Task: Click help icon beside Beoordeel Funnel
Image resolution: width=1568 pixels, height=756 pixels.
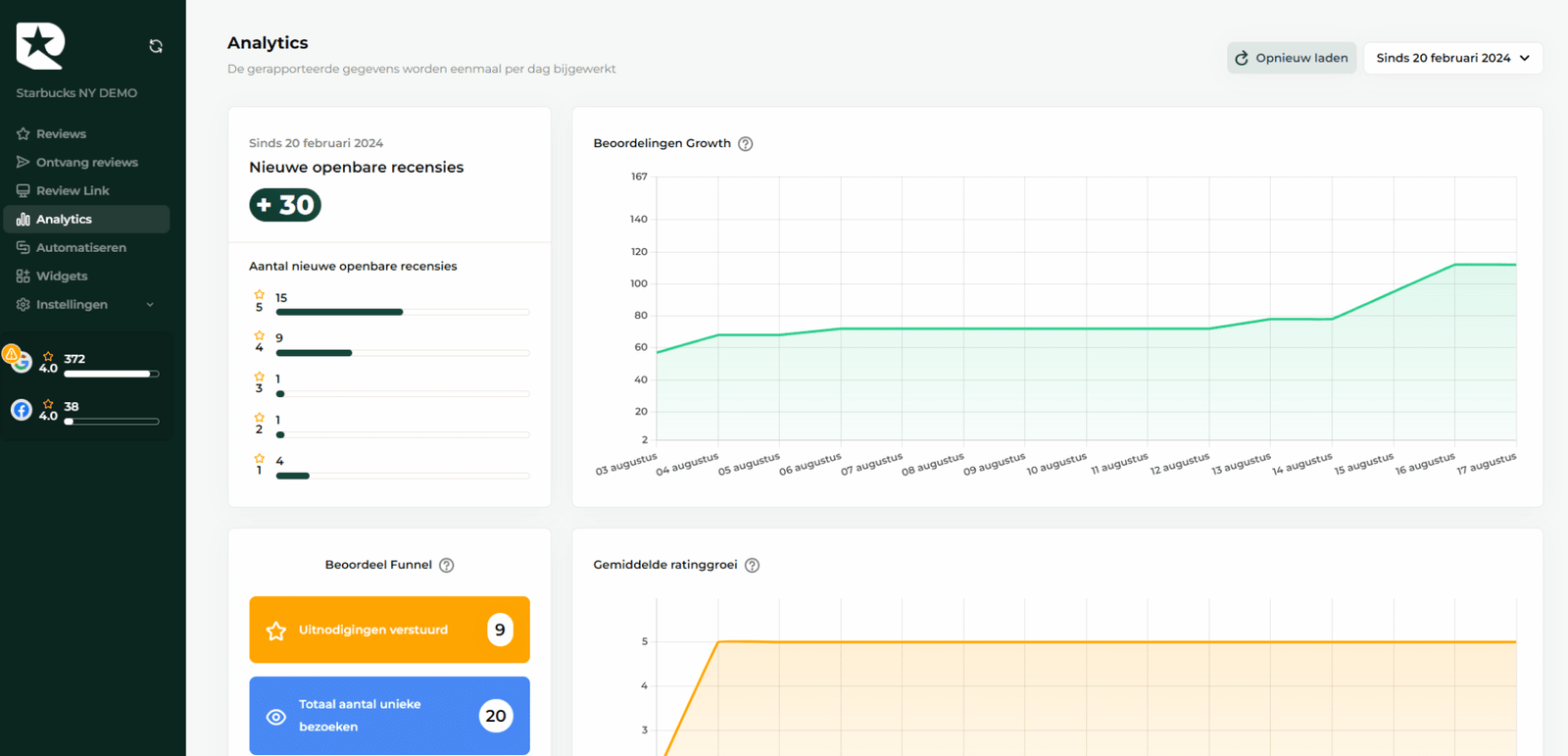Action: click(x=447, y=566)
